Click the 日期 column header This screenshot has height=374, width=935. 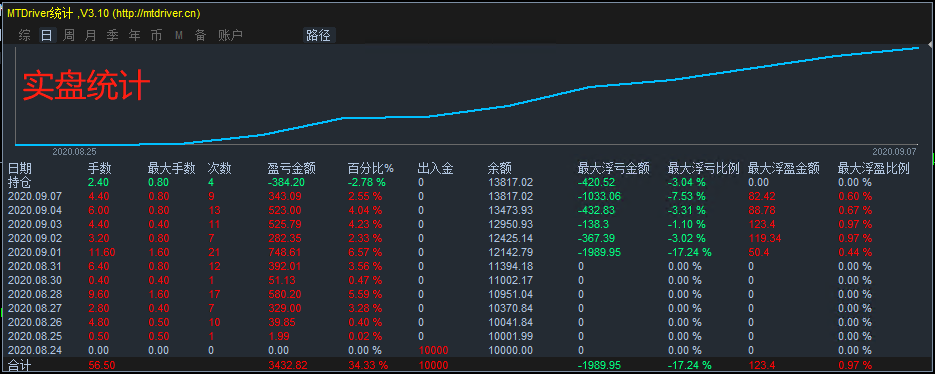[x=20, y=169]
